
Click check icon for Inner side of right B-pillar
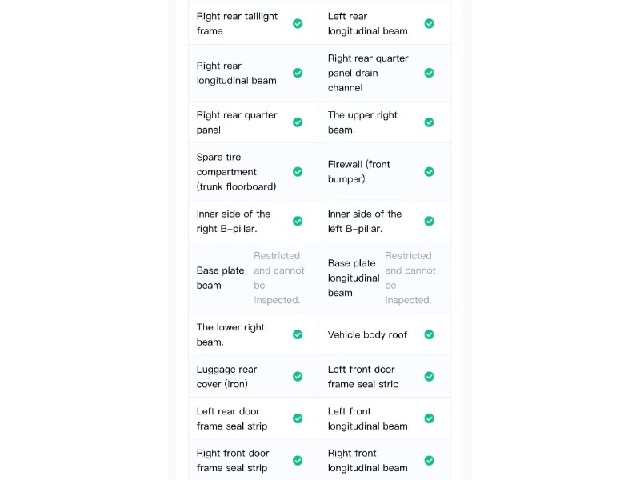[x=298, y=221]
